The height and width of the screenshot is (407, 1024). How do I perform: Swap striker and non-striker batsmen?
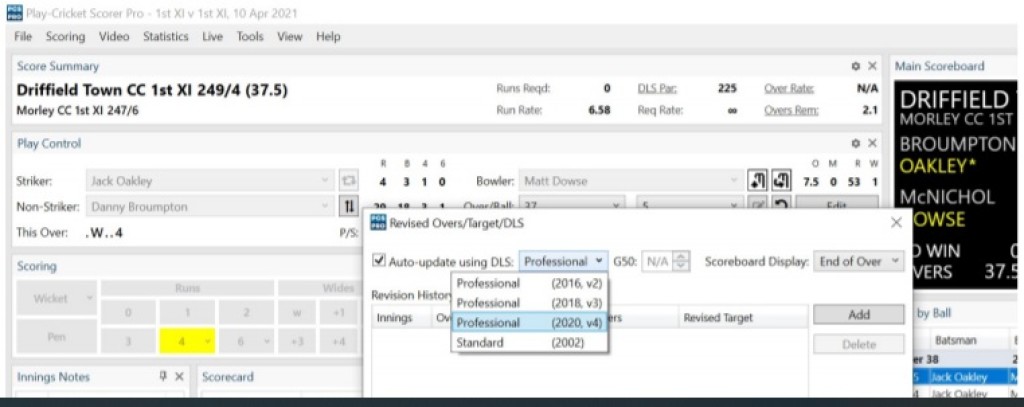pos(347,206)
